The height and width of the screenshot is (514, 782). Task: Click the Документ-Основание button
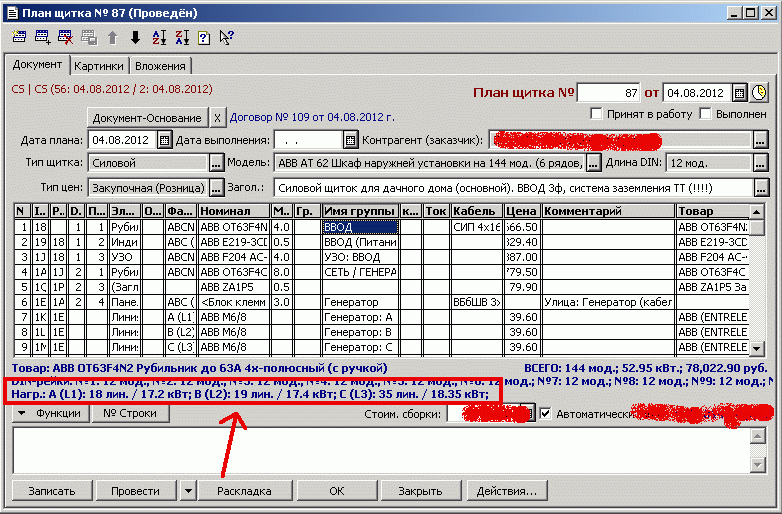(147, 117)
